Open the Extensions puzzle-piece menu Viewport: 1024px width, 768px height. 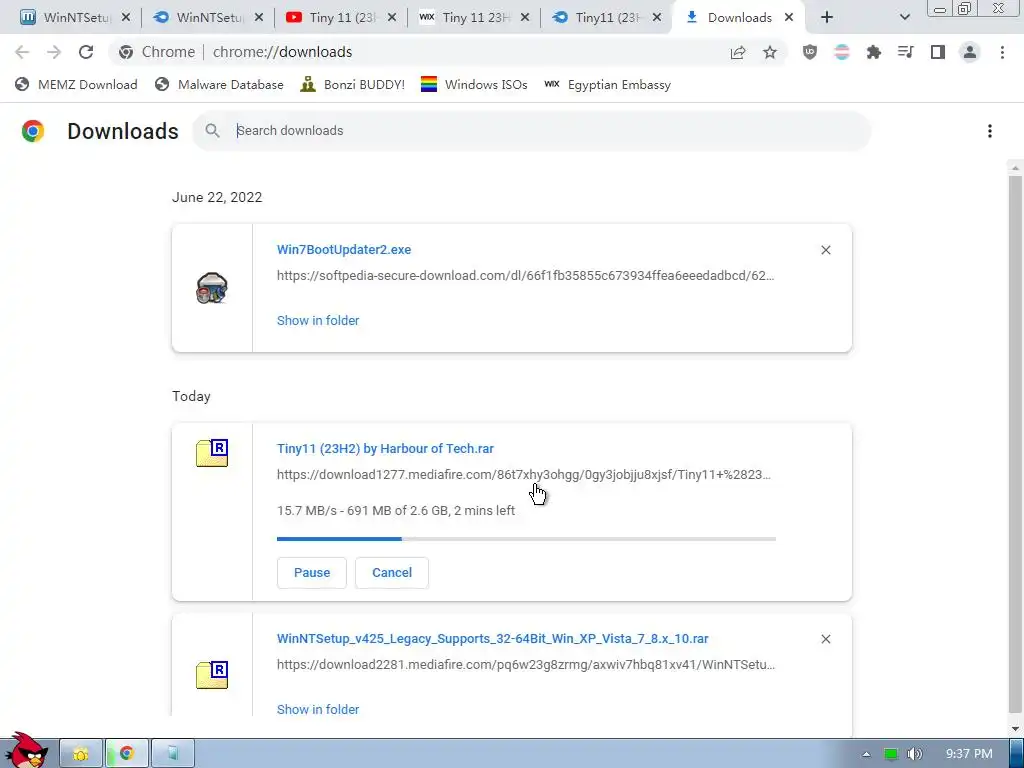[x=874, y=52]
